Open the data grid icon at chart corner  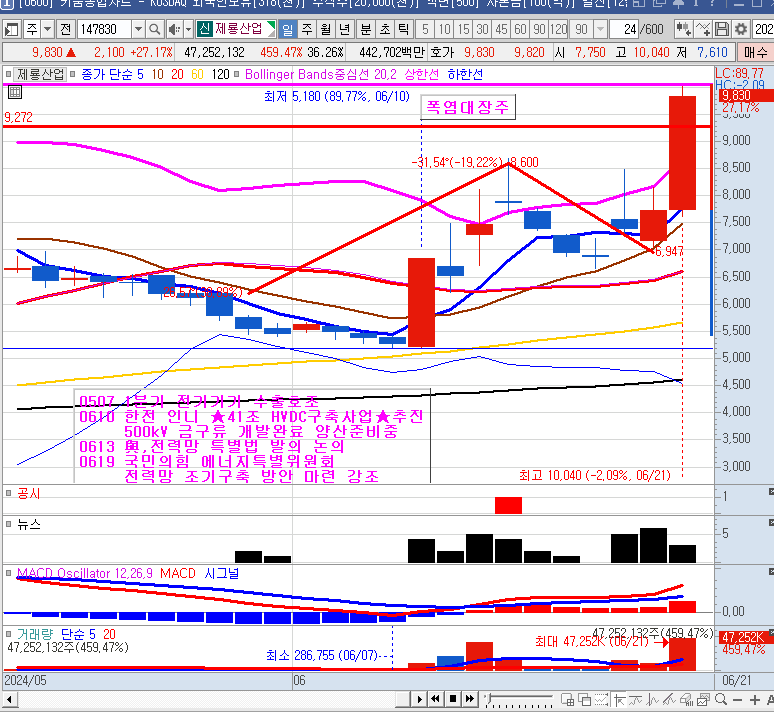tap(14, 93)
